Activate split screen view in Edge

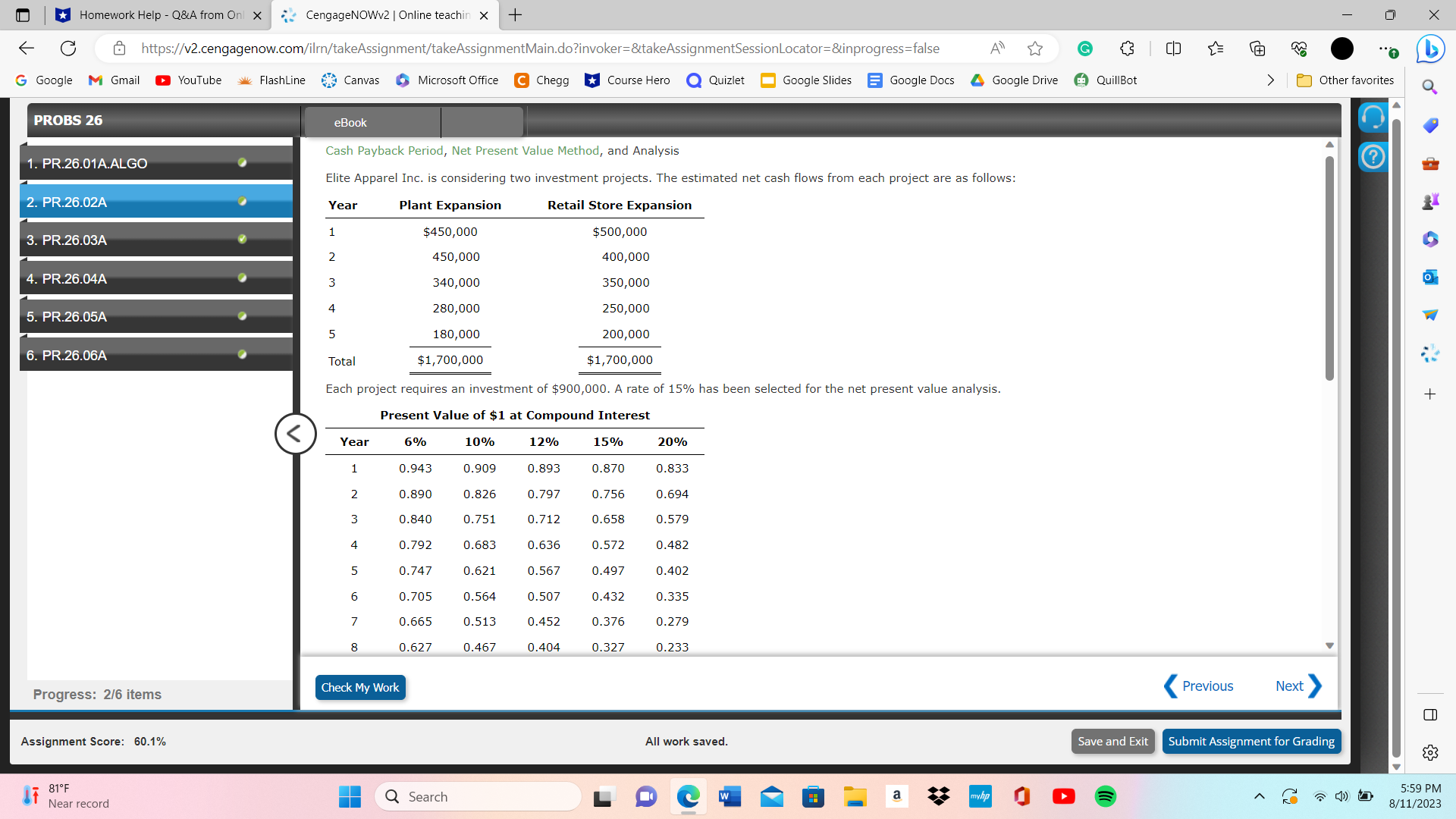1172,49
